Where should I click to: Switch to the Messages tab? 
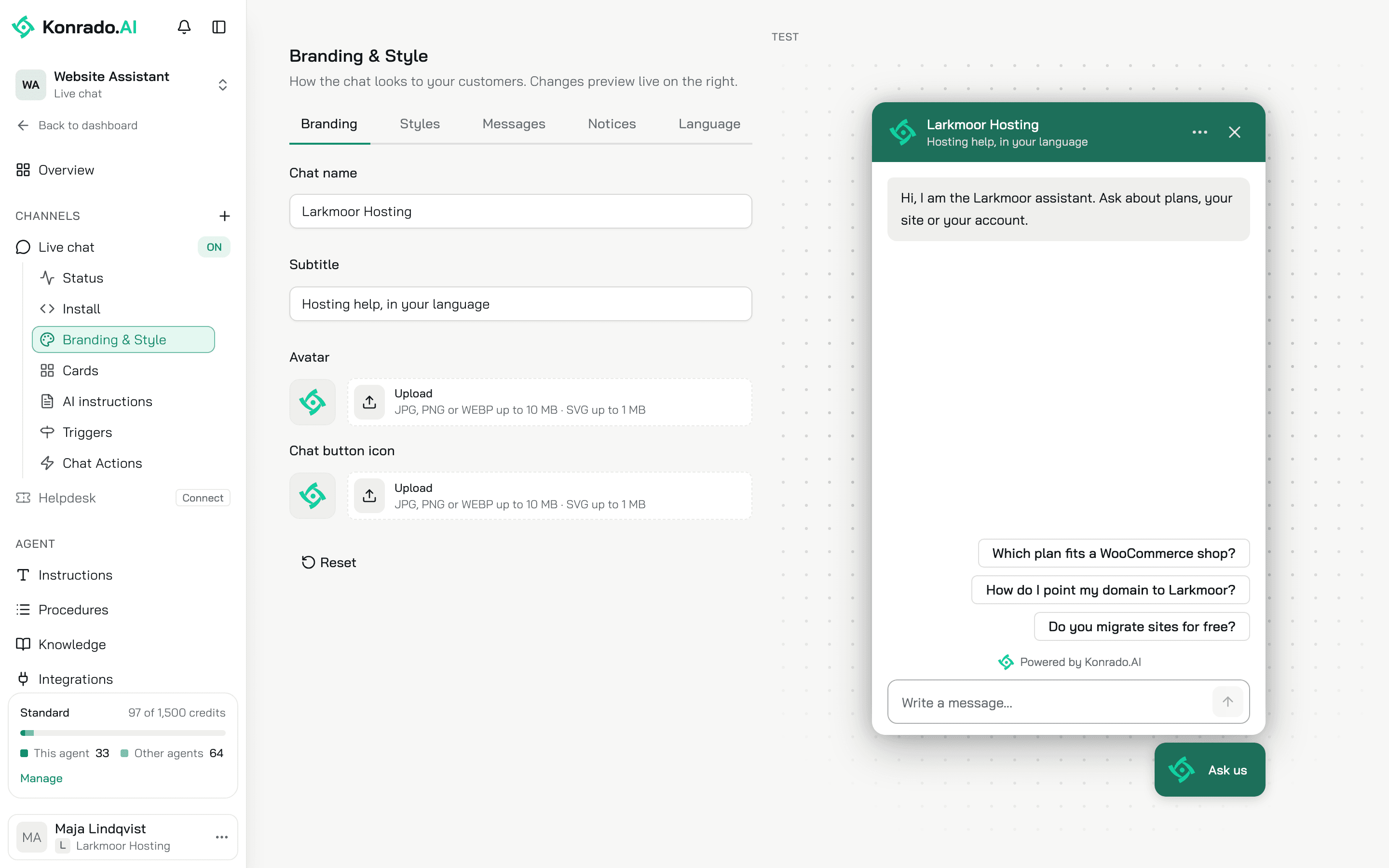(x=514, y=124)
